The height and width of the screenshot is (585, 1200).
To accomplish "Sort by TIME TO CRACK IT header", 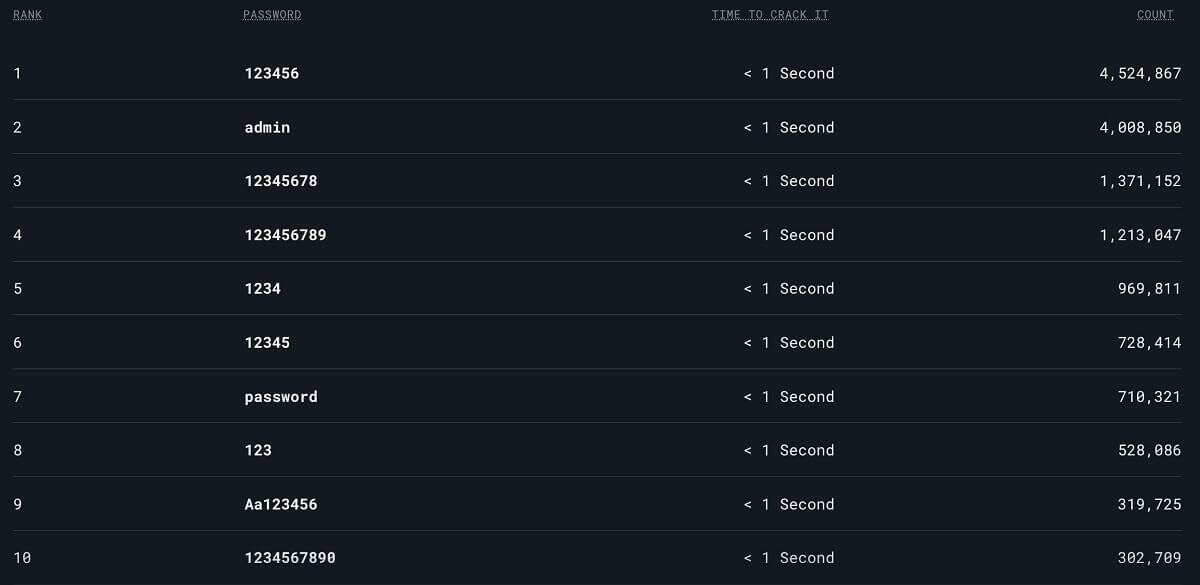I will click(770, 15).
